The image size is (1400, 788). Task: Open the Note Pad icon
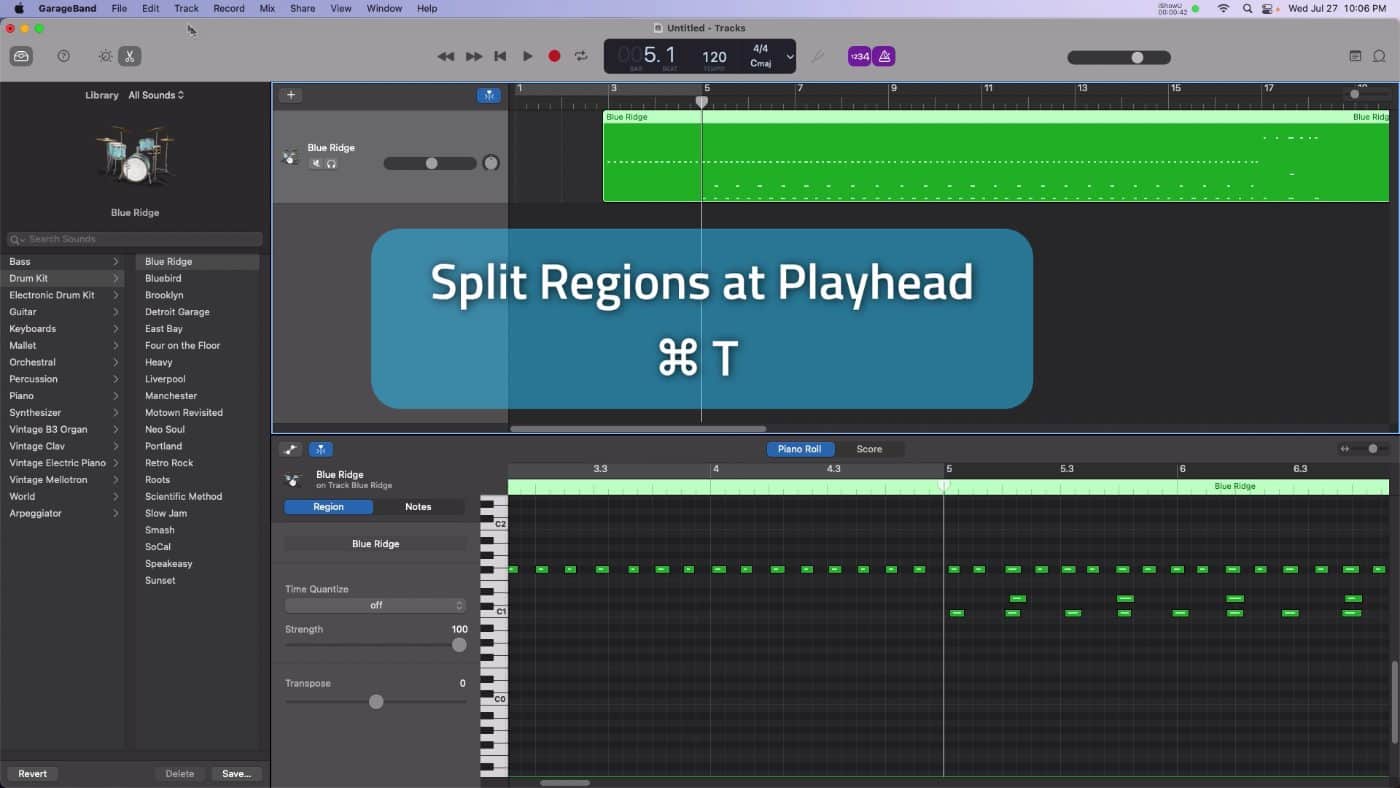(x=1355, y=56)
